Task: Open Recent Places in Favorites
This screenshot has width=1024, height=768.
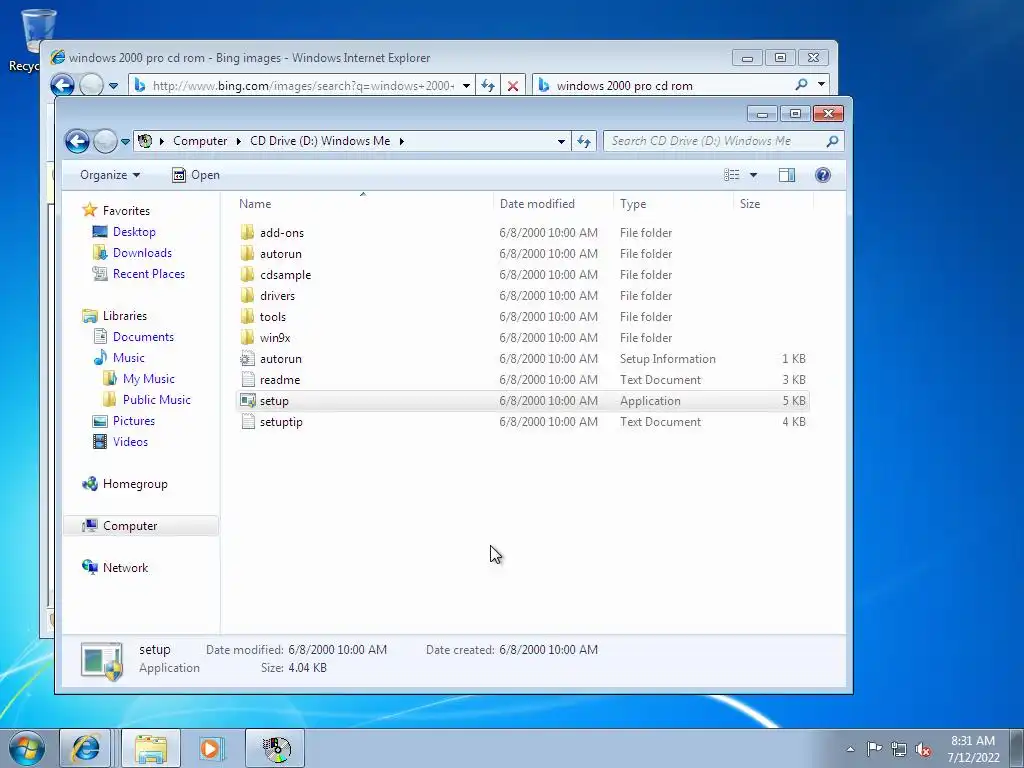Action: 149,274
